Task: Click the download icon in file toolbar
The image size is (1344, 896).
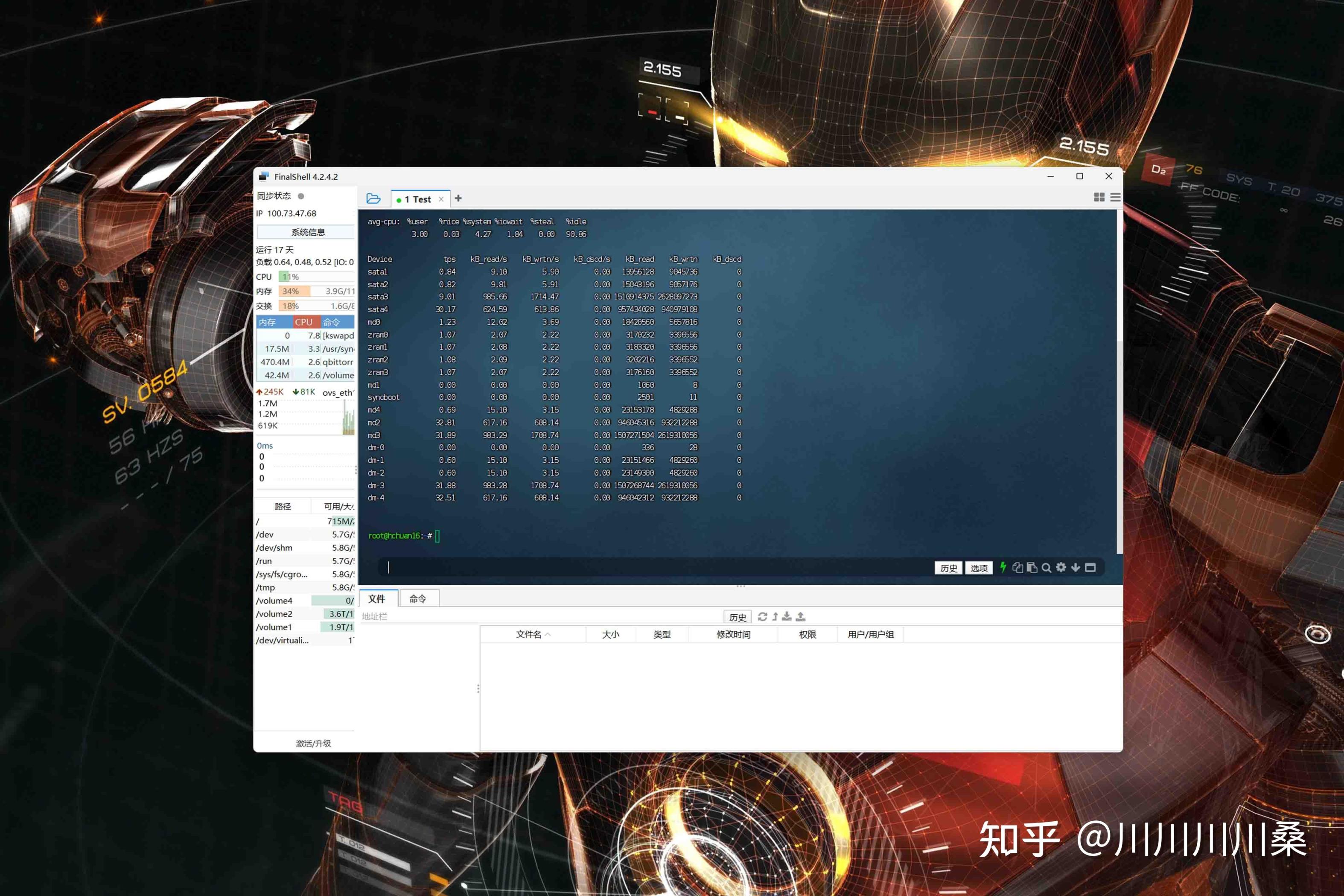Action: pyautogui.click(x=787, y=616)
